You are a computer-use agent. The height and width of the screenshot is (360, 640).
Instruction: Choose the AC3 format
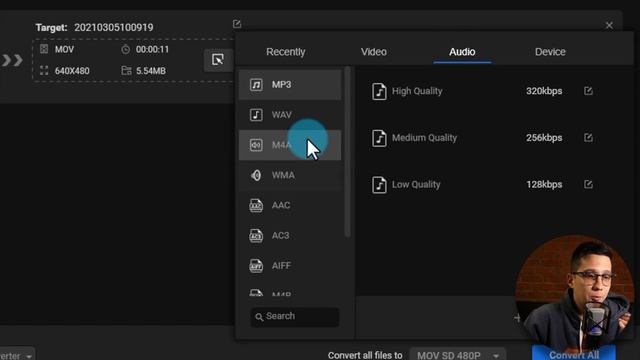(x=290, y=235)
